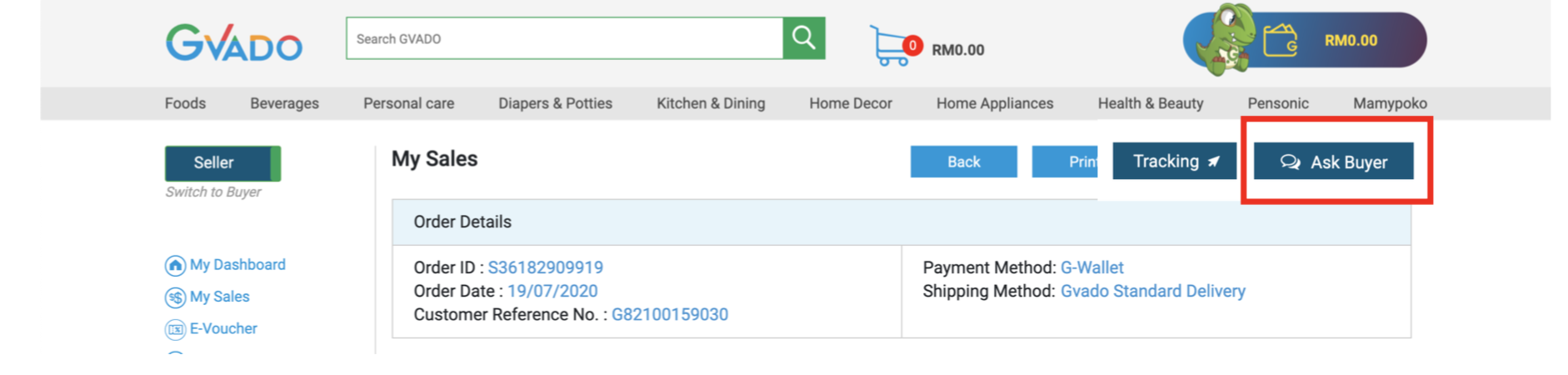
Task: Open Diapers & Potties category
Action: tap(555, 103)
